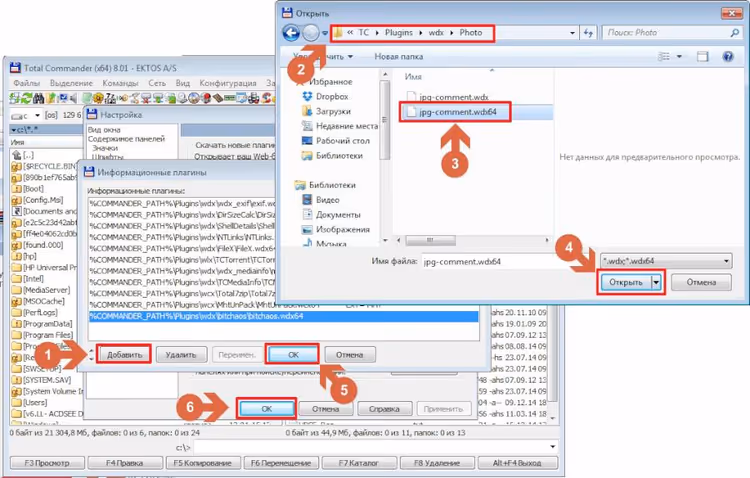Select Недавние места in sidebar
750x478 pixels.
pyautogui.click(x=340, y=126)
